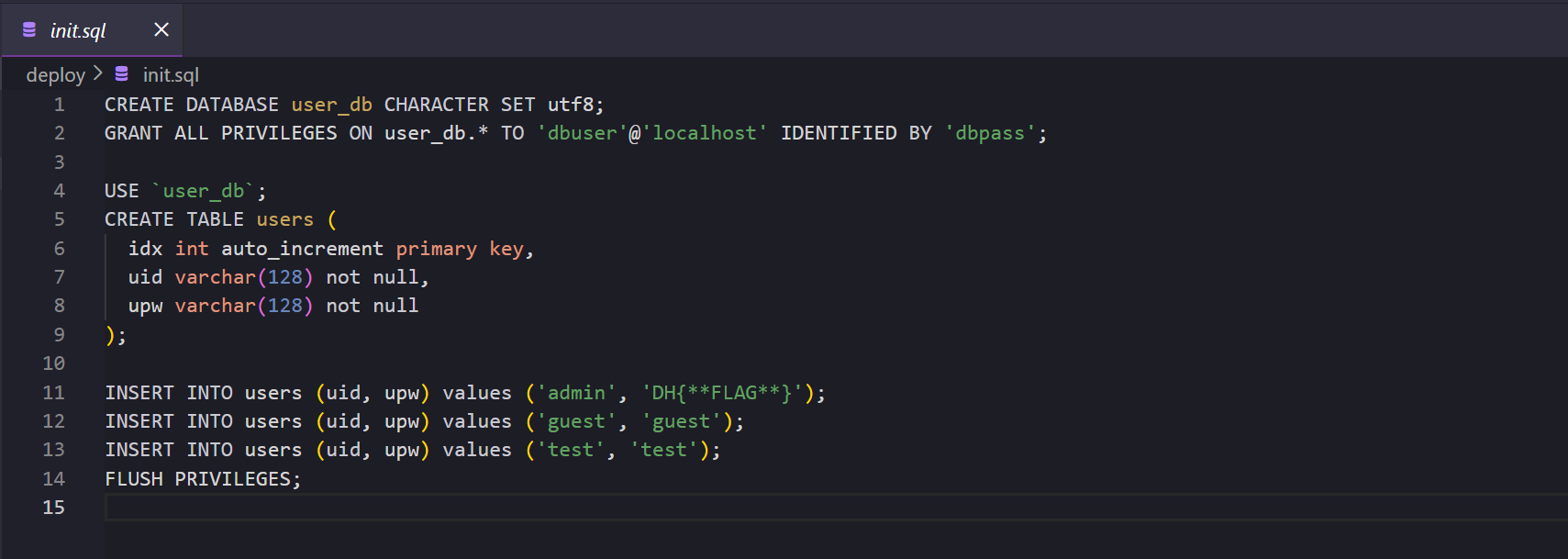Expand the breadcrumb chevron after deploy
Viewport: 1568px width, 559px height.
[98, 73]
